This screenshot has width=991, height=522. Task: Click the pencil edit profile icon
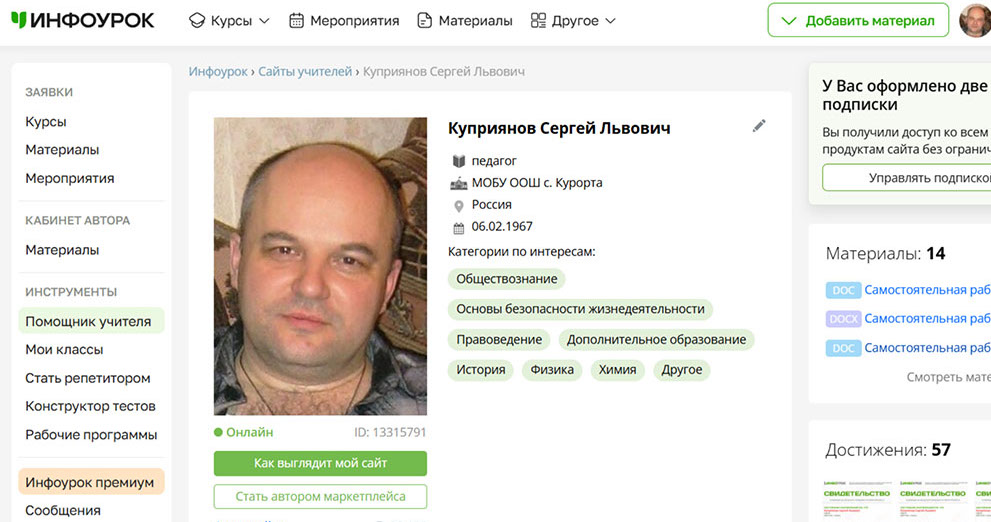pyautogui.click(x=758, y=126)
